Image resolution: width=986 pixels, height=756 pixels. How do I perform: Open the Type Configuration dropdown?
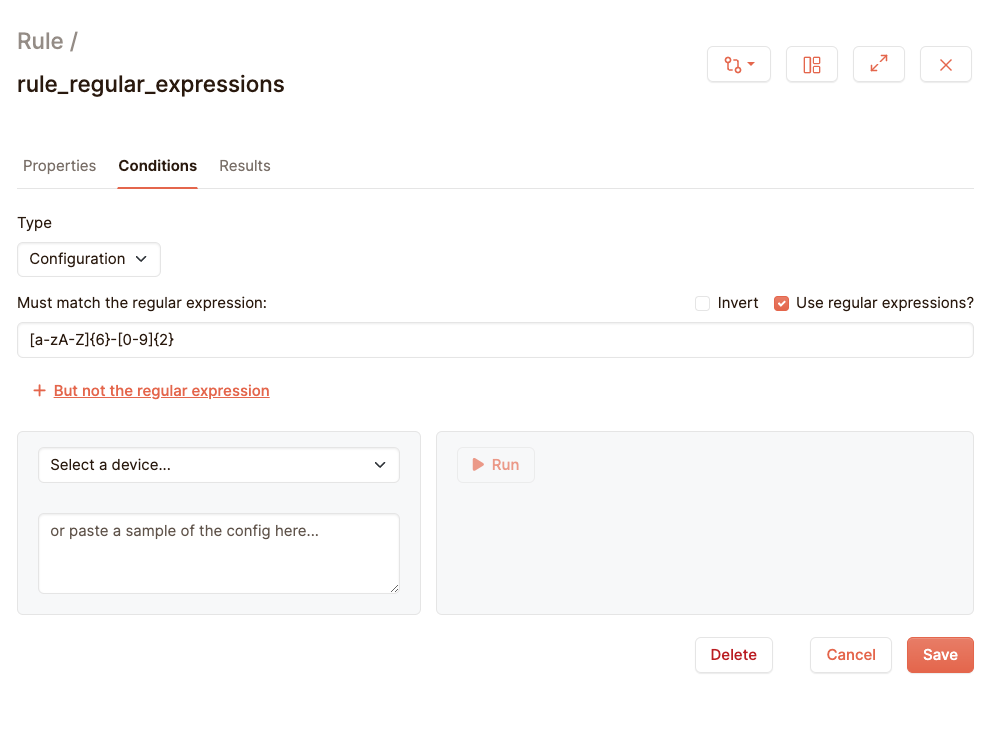(89, 259)
